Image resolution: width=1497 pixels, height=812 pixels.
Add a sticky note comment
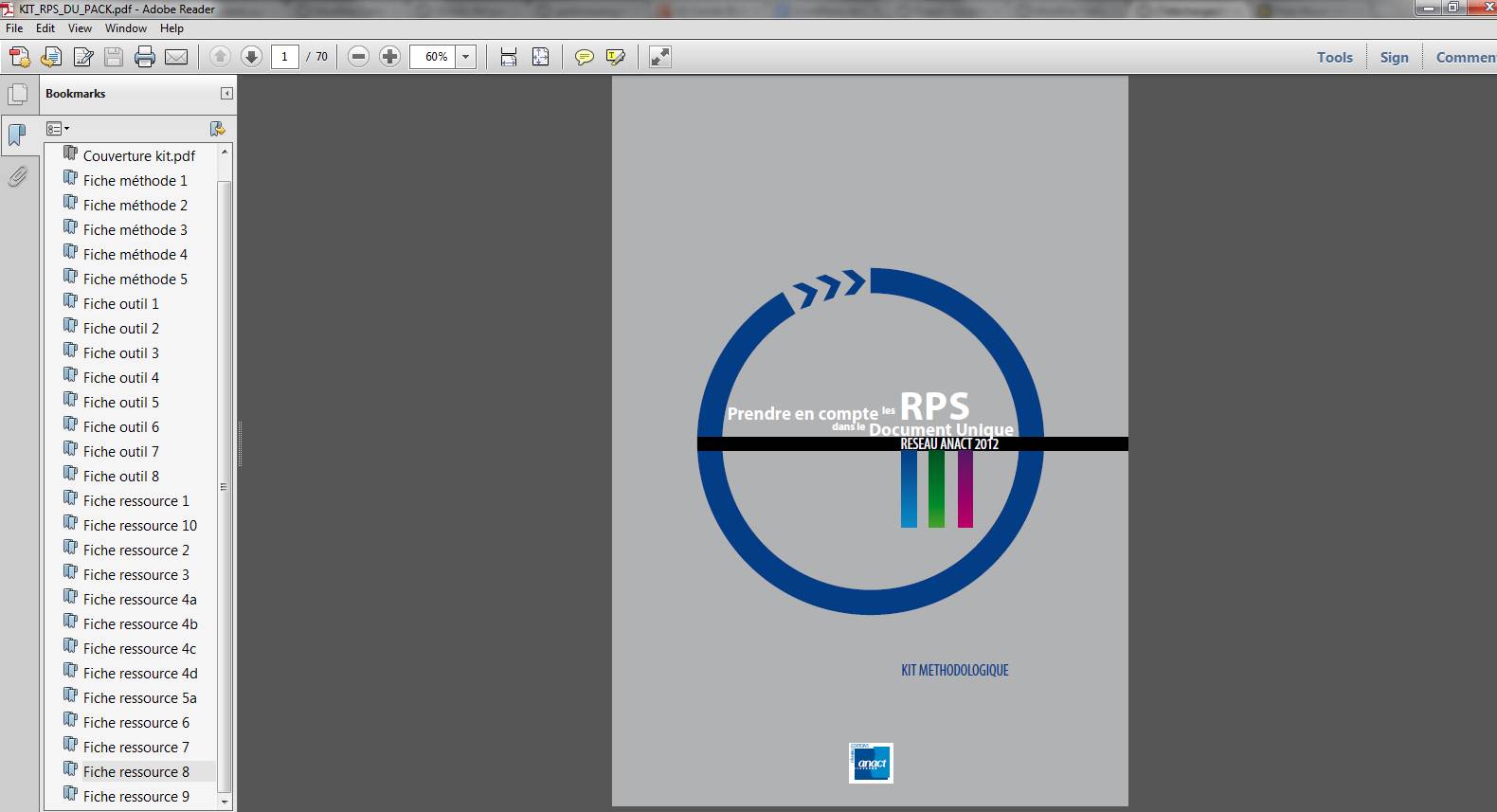pos(585,57)
